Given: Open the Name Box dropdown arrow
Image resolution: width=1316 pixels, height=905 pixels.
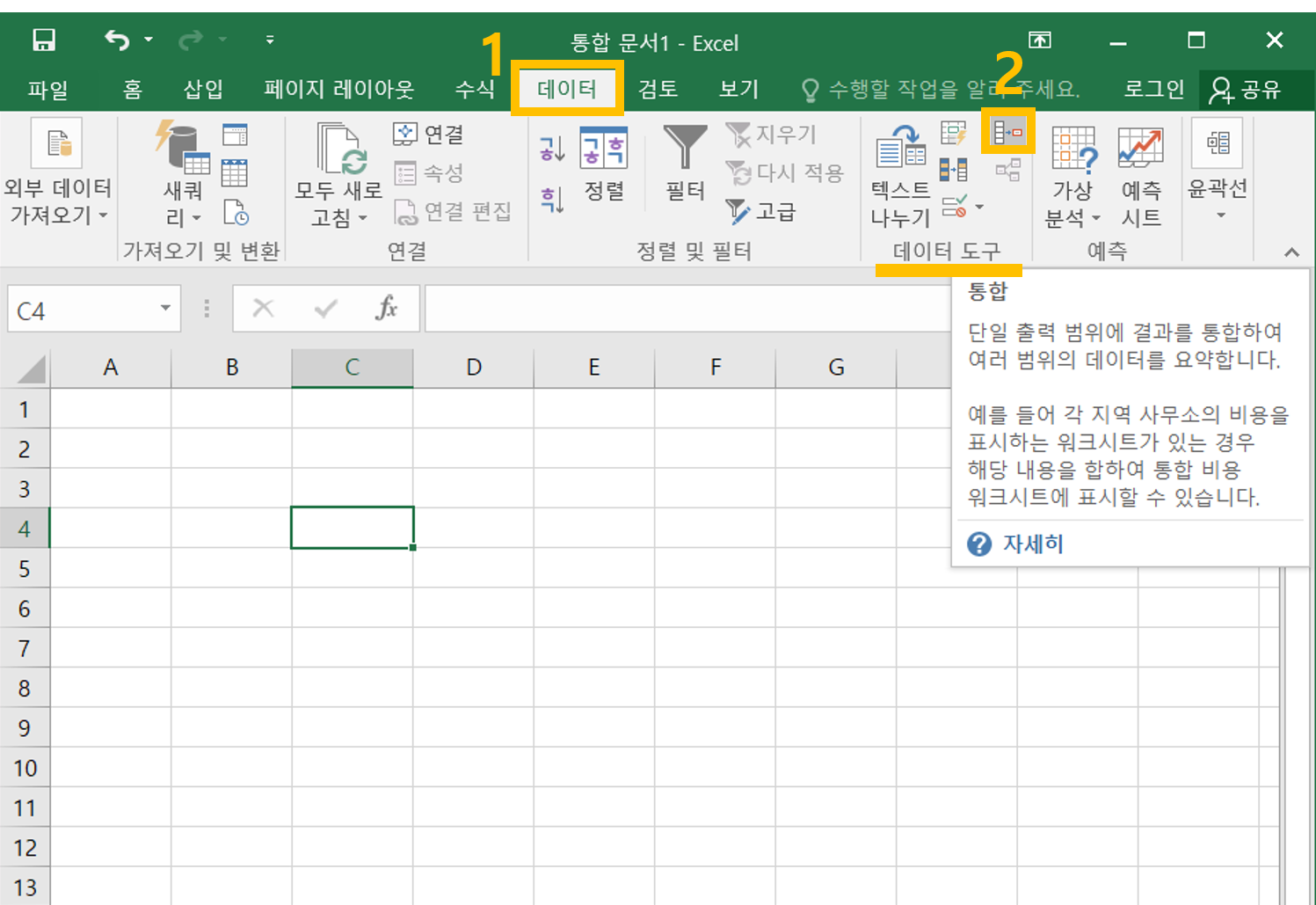Looking at the screenshot, I should tap(164, 309).
